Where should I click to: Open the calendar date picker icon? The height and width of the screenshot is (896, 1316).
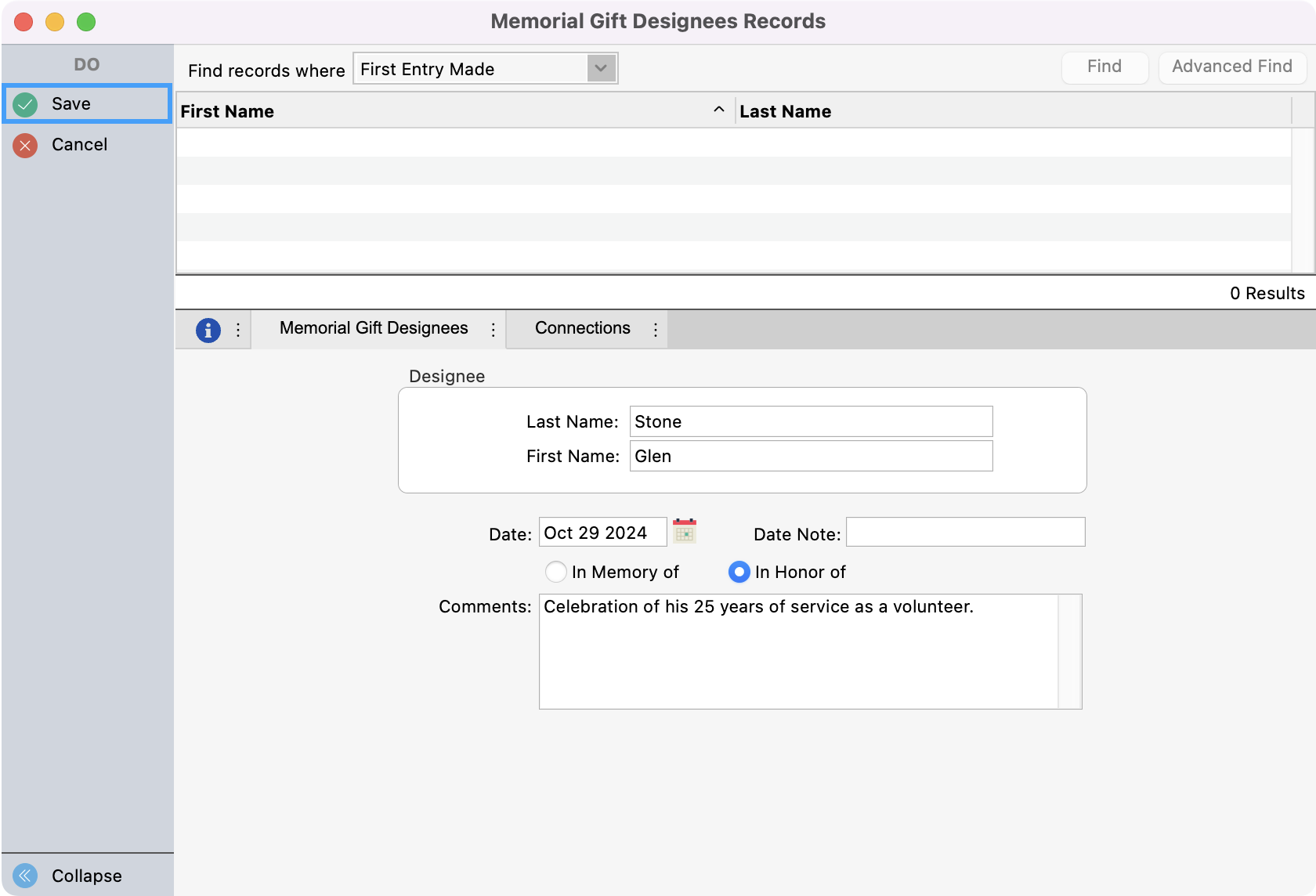click(684, 532)
